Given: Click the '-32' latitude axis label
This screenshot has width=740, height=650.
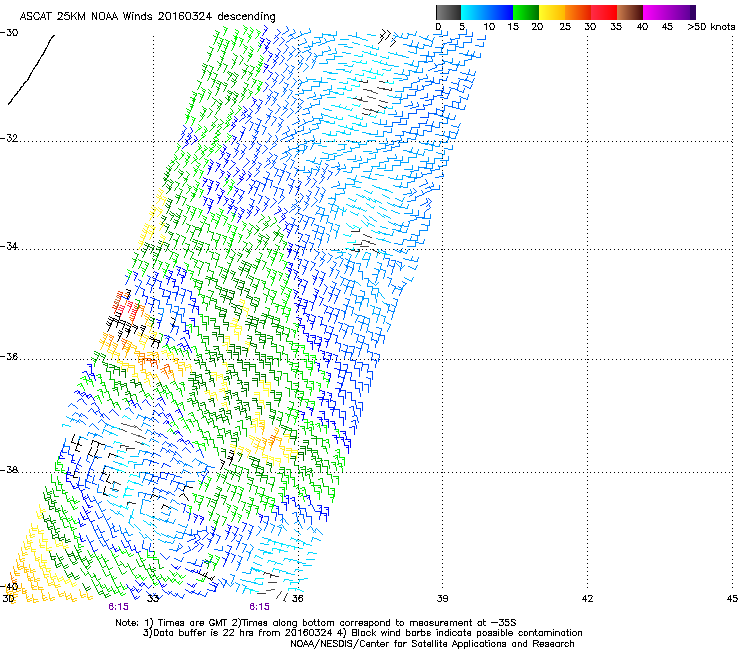Looking at the screenshot, I should (9, 138).
